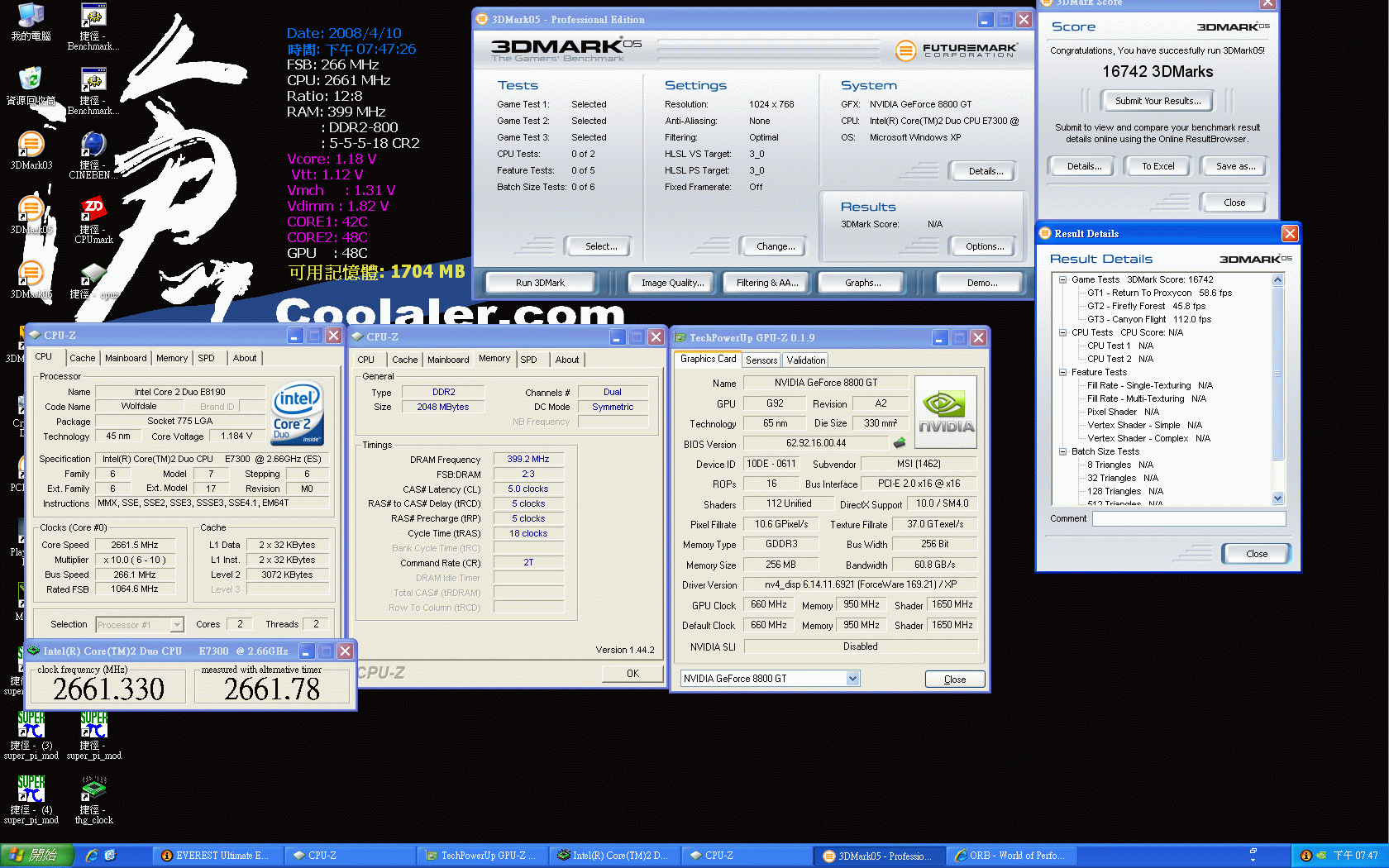The image size is (1389, 868).
Task: Select the GT1 - Return To Proxycon row
Action: pyautogui.click(x=1159, y=293)
